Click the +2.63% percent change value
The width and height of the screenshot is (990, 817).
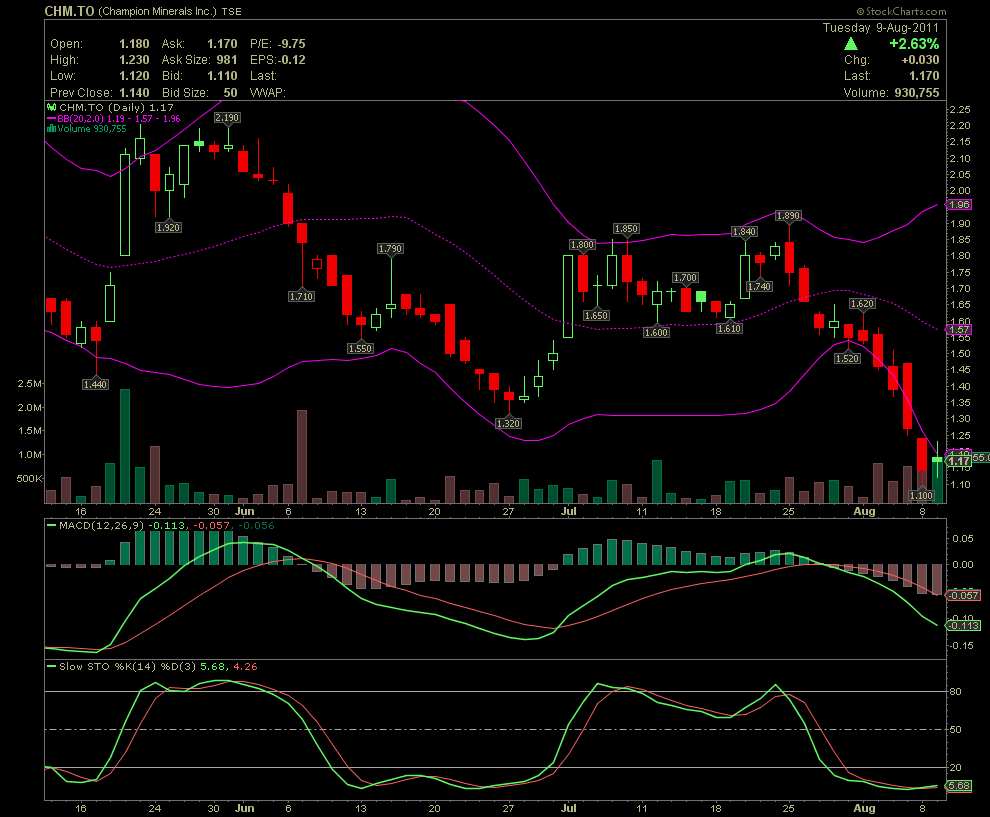point(914,44)
